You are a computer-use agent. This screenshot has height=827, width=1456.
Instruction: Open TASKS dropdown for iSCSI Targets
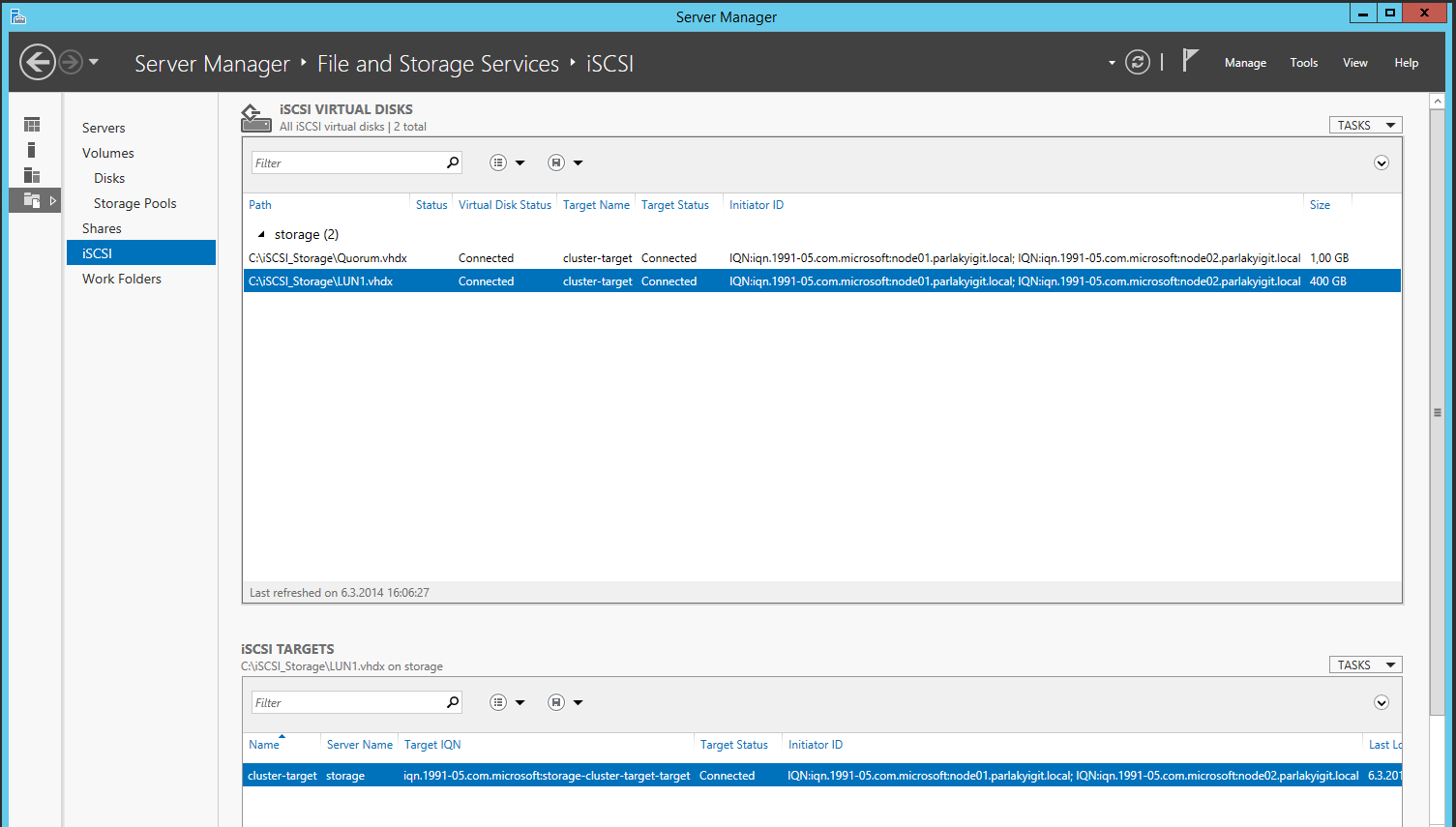coord(1365,665)
